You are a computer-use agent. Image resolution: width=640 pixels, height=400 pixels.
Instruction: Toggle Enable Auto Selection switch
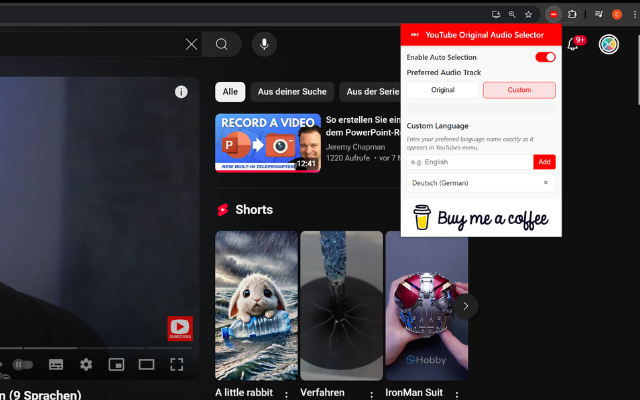coord(545,57)
